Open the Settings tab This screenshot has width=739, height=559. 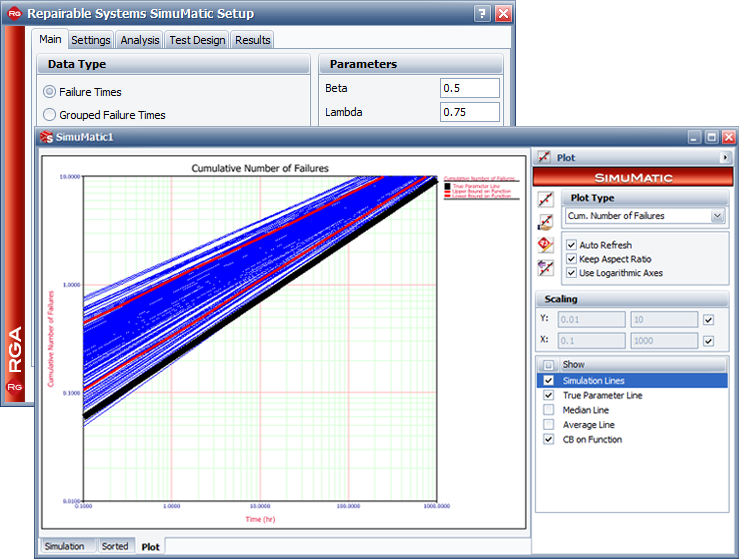[x=90, y=40]
